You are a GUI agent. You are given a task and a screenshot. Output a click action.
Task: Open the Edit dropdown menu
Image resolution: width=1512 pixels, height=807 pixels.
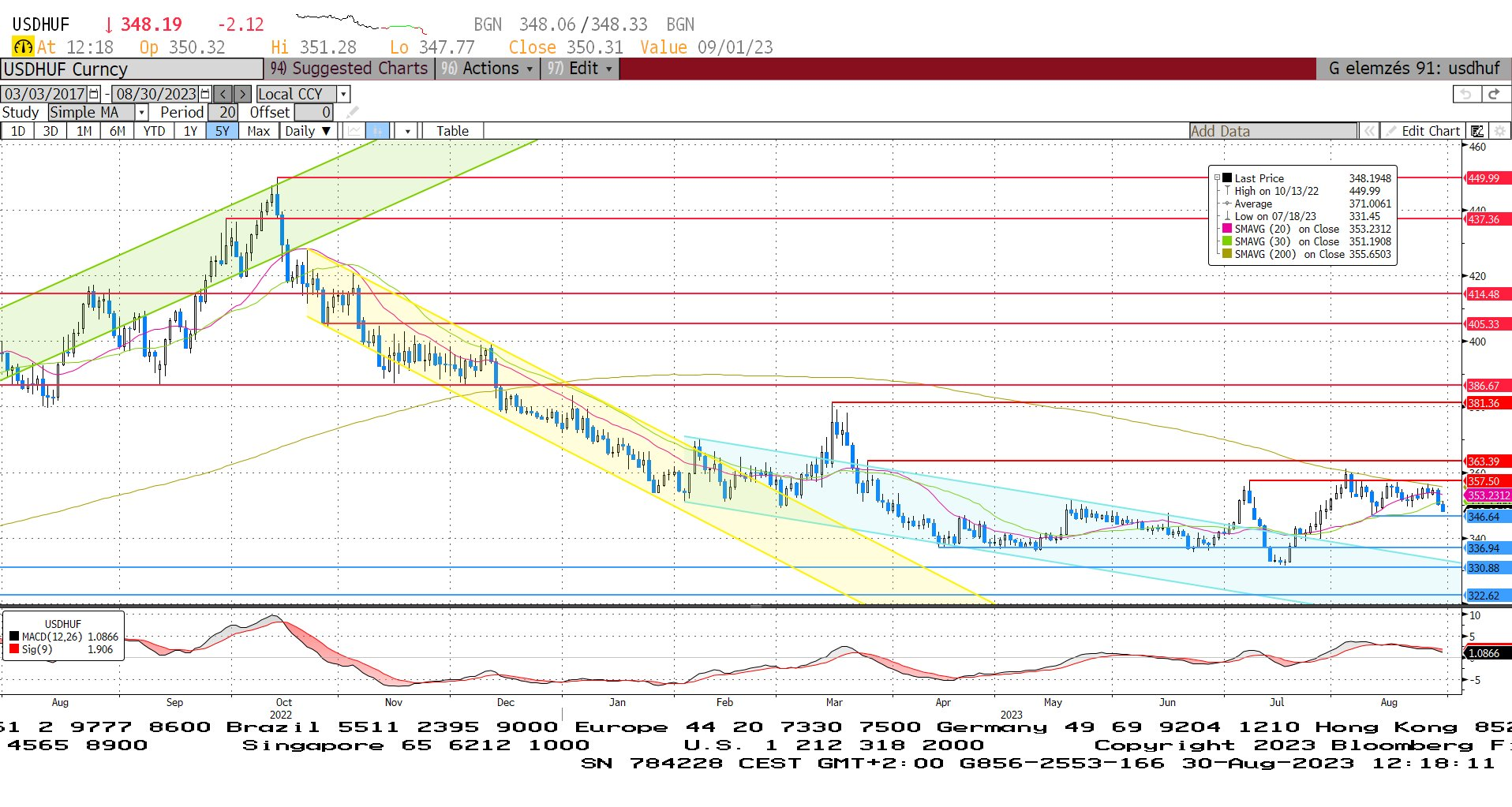(580, 69)
